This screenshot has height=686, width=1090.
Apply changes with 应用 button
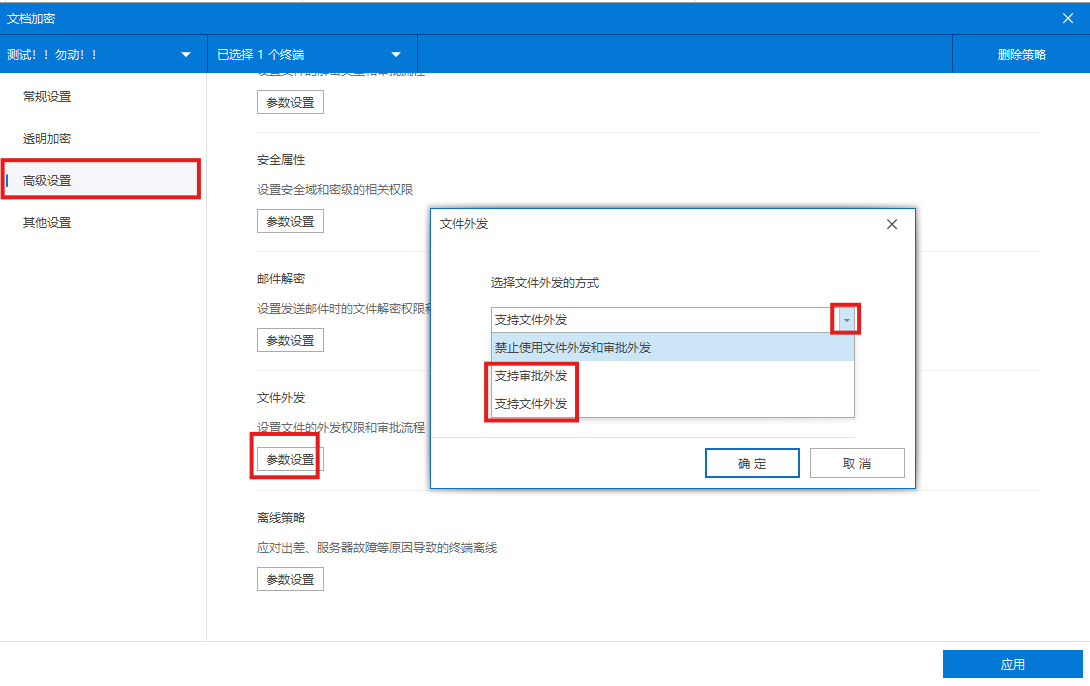click(x=1013, y=663)
